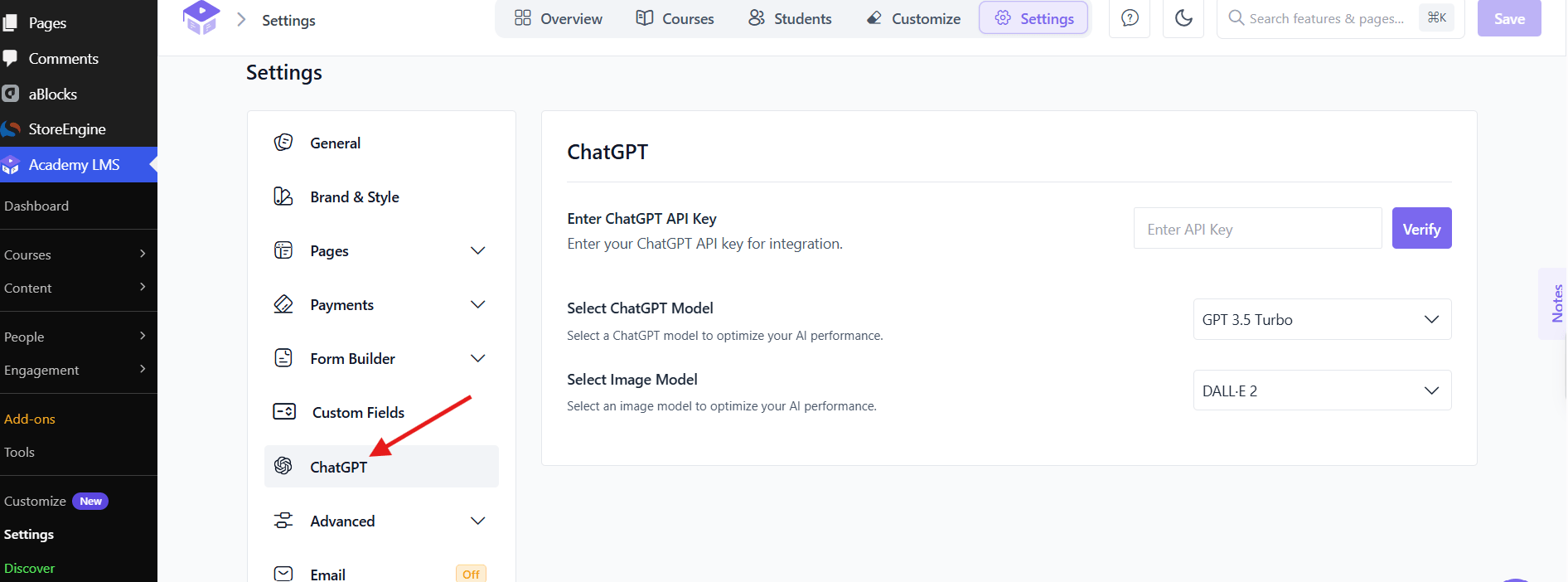Image resolution: width=1568 pixels, height=582 pixels.
Task: Open Add-ons link in sidebar
Action: [30, 419]
